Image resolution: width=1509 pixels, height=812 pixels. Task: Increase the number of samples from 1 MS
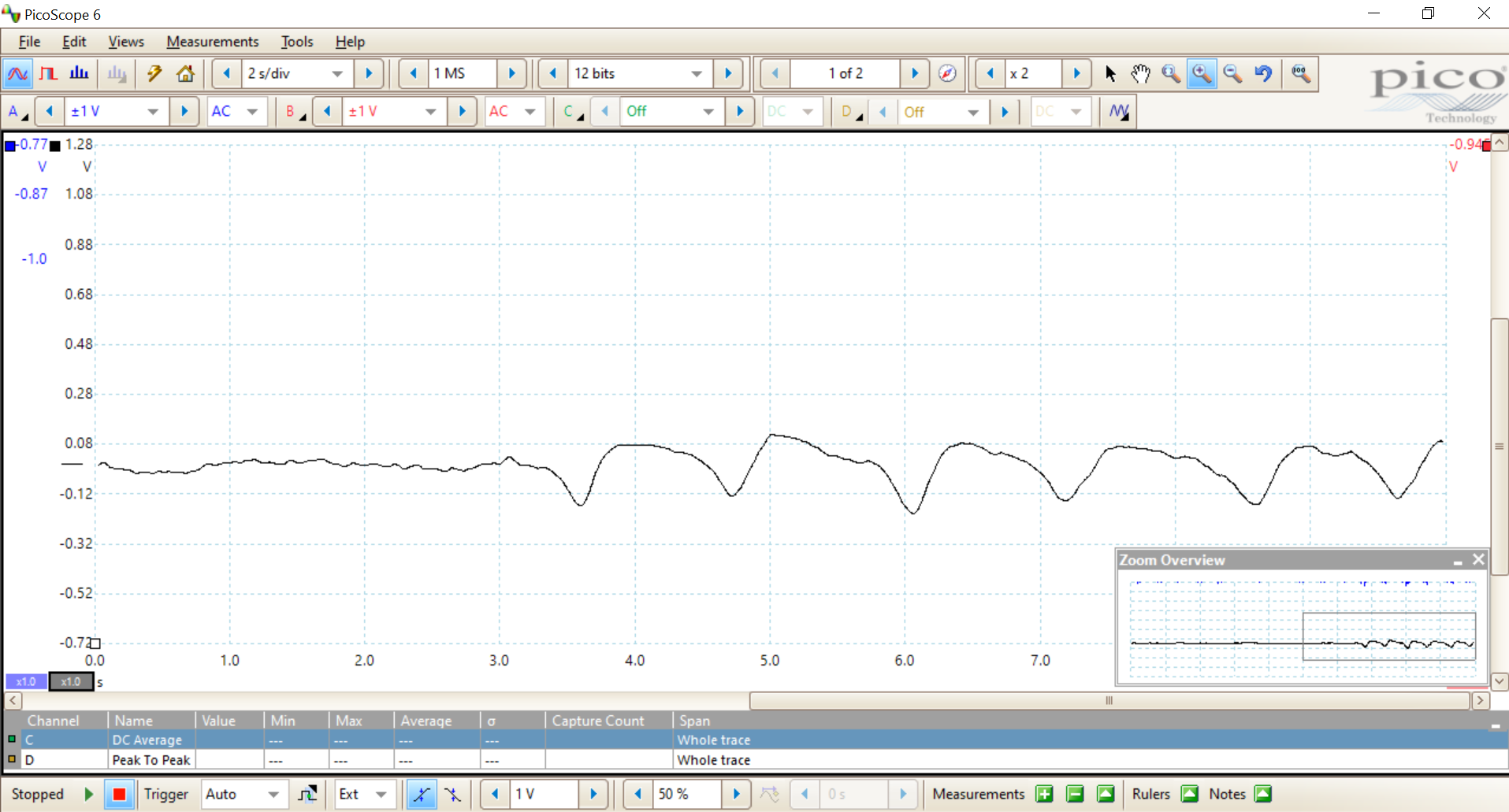click(511, 73)
